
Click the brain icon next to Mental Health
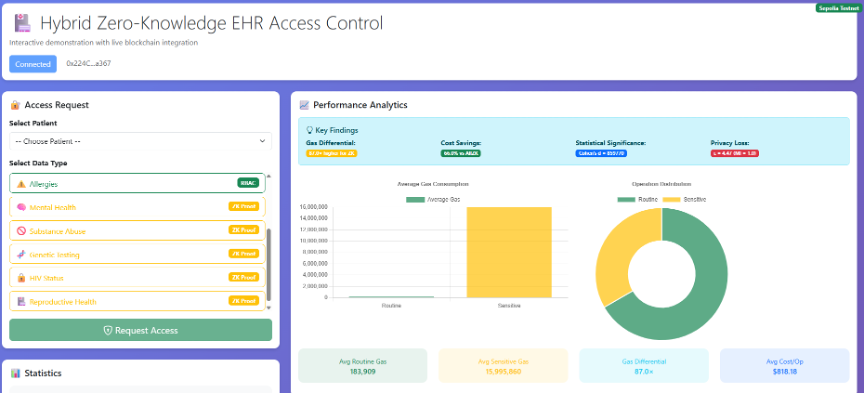21,207
